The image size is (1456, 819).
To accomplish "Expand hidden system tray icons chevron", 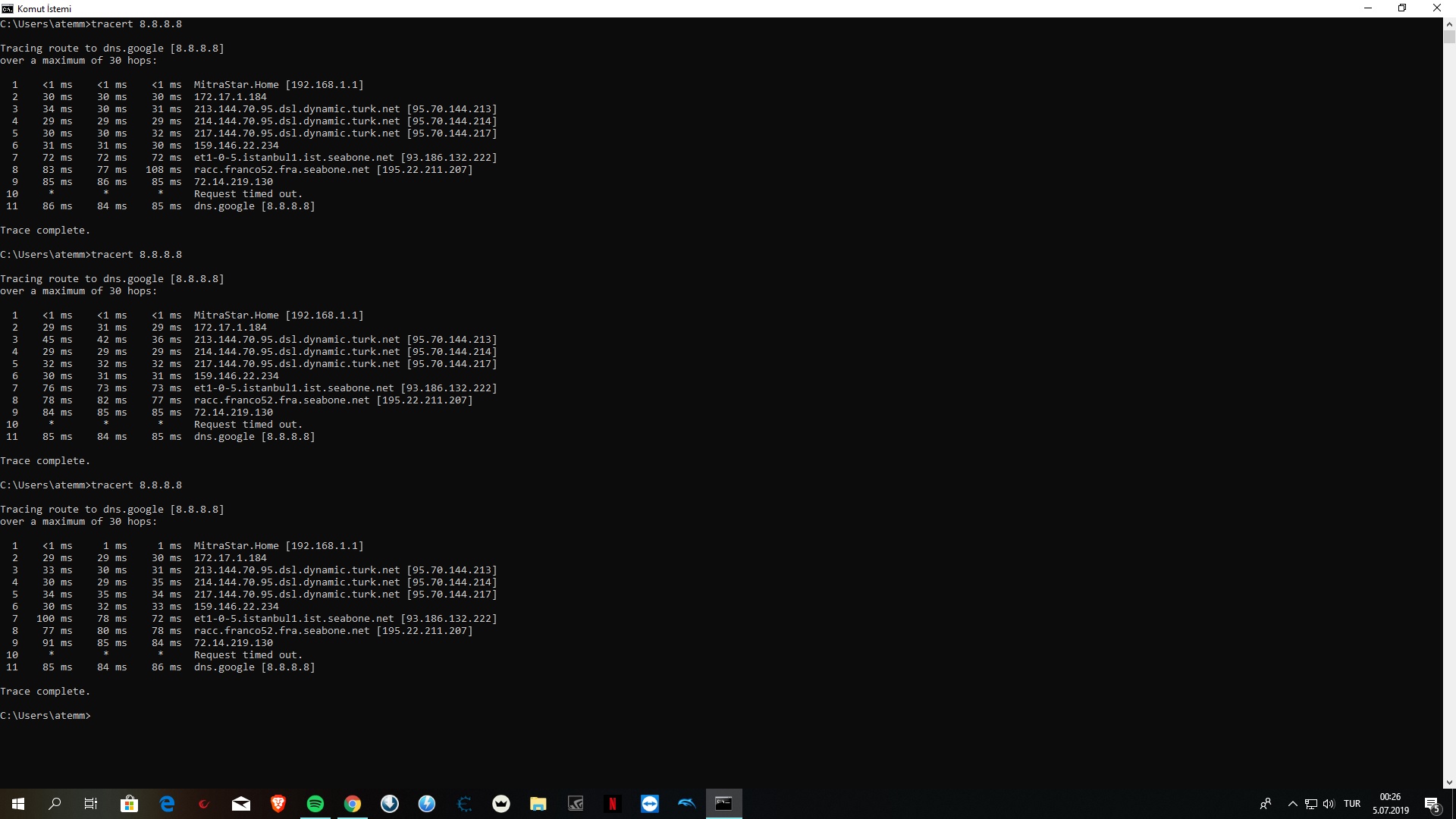I will coord(1293,804).
